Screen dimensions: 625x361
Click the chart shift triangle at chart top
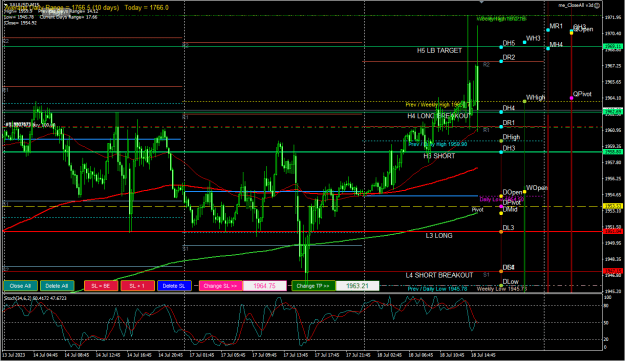pyautogui.click(x=482, y=2)
